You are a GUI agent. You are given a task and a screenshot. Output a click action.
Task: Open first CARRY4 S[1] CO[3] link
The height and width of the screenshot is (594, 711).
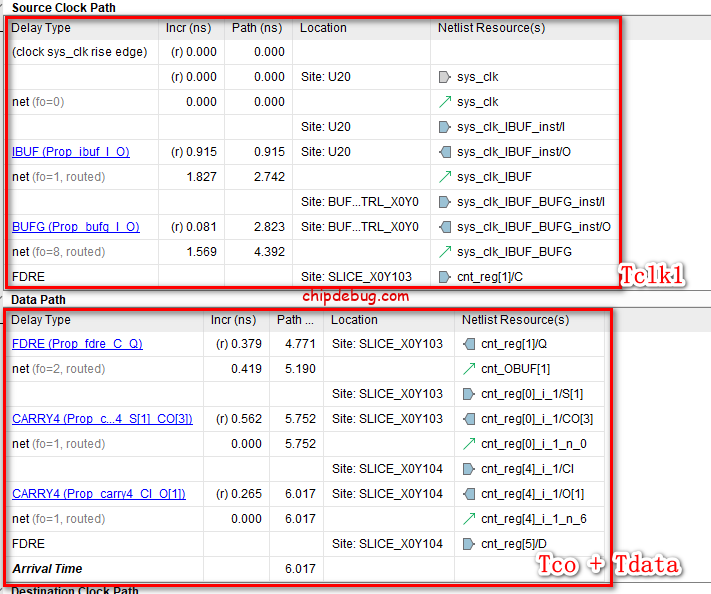[100, 419]
